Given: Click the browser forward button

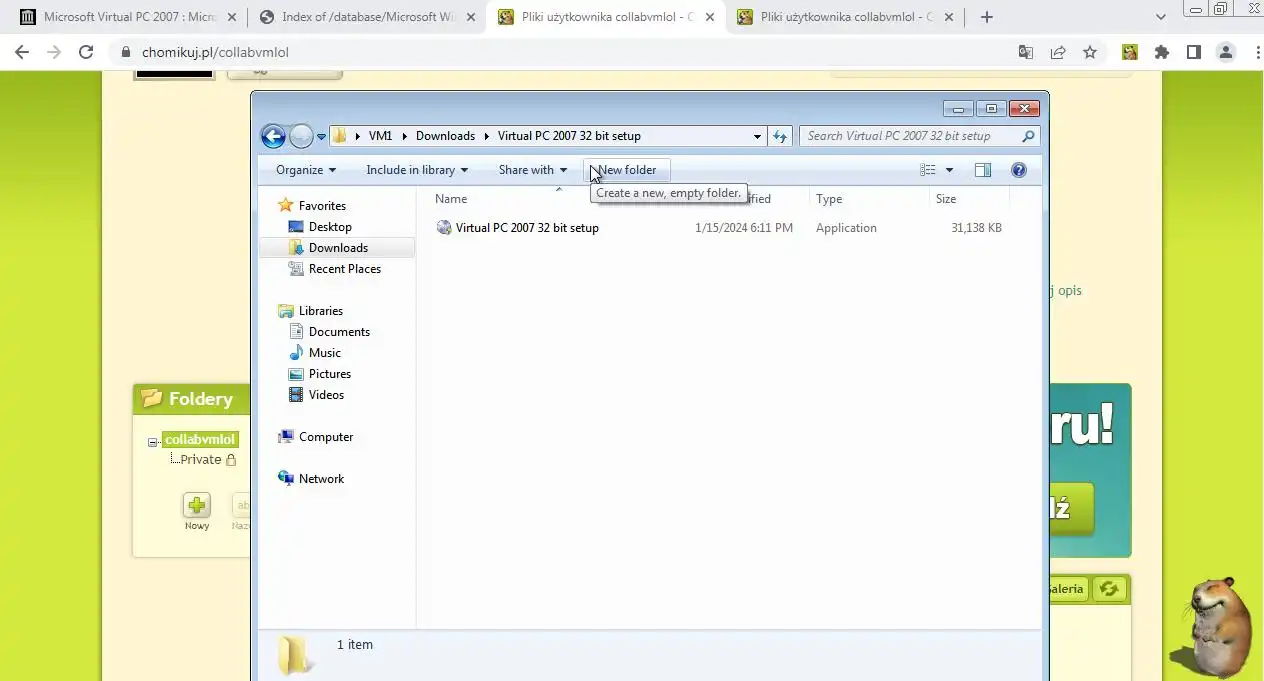Looking at the screenshot, I should coord(54,52).
